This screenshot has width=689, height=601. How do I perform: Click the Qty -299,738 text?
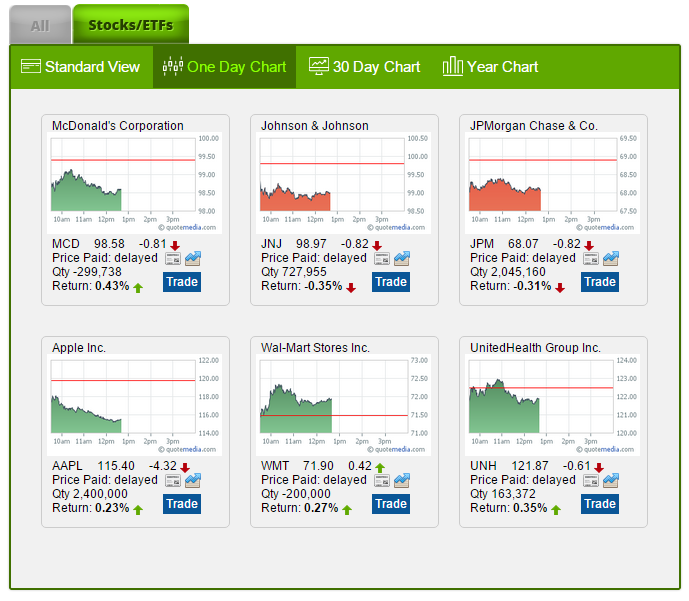(x=87, y=272)
